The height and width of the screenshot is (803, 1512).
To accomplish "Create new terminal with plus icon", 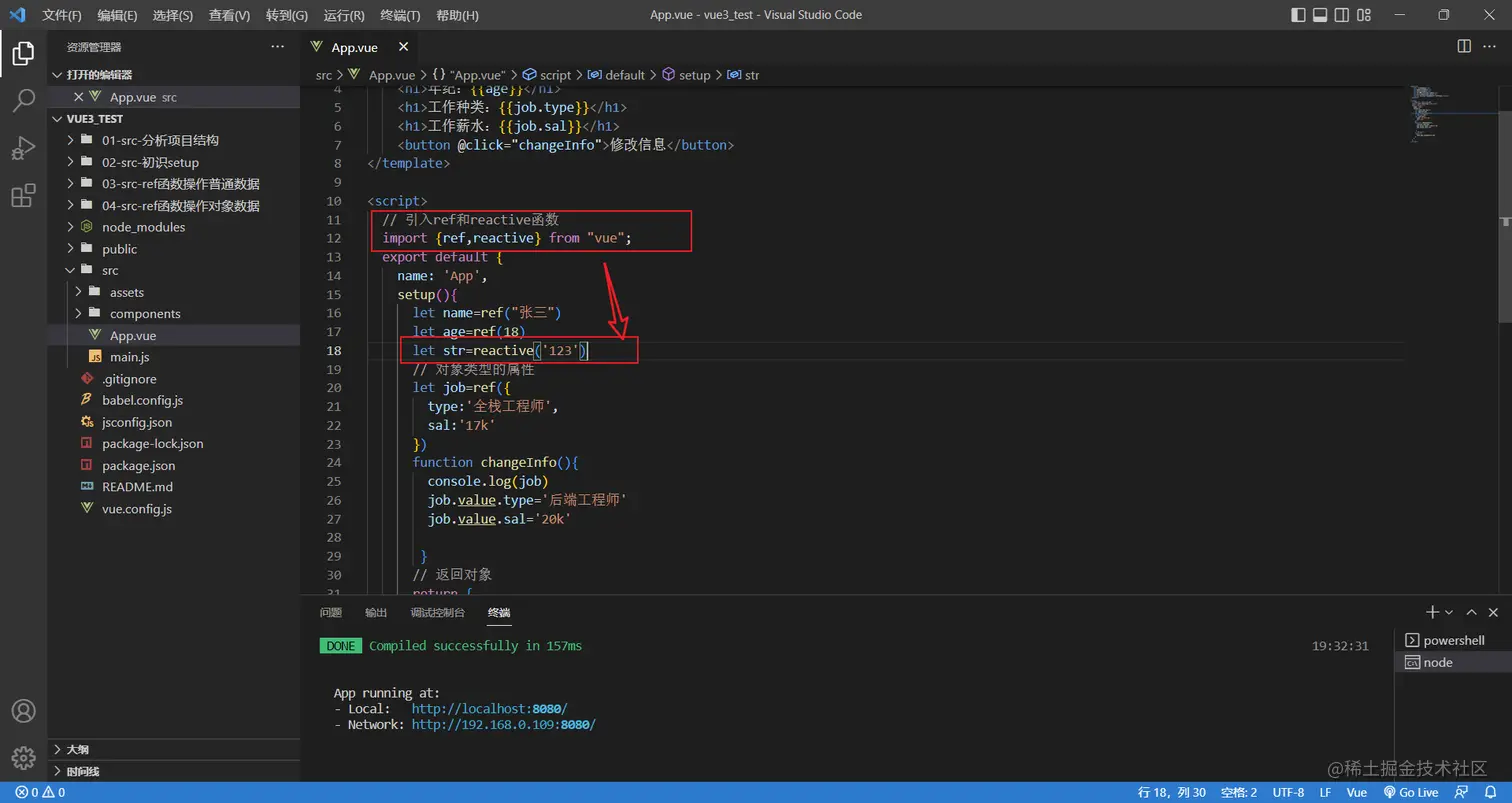I will coord(1432,612).
